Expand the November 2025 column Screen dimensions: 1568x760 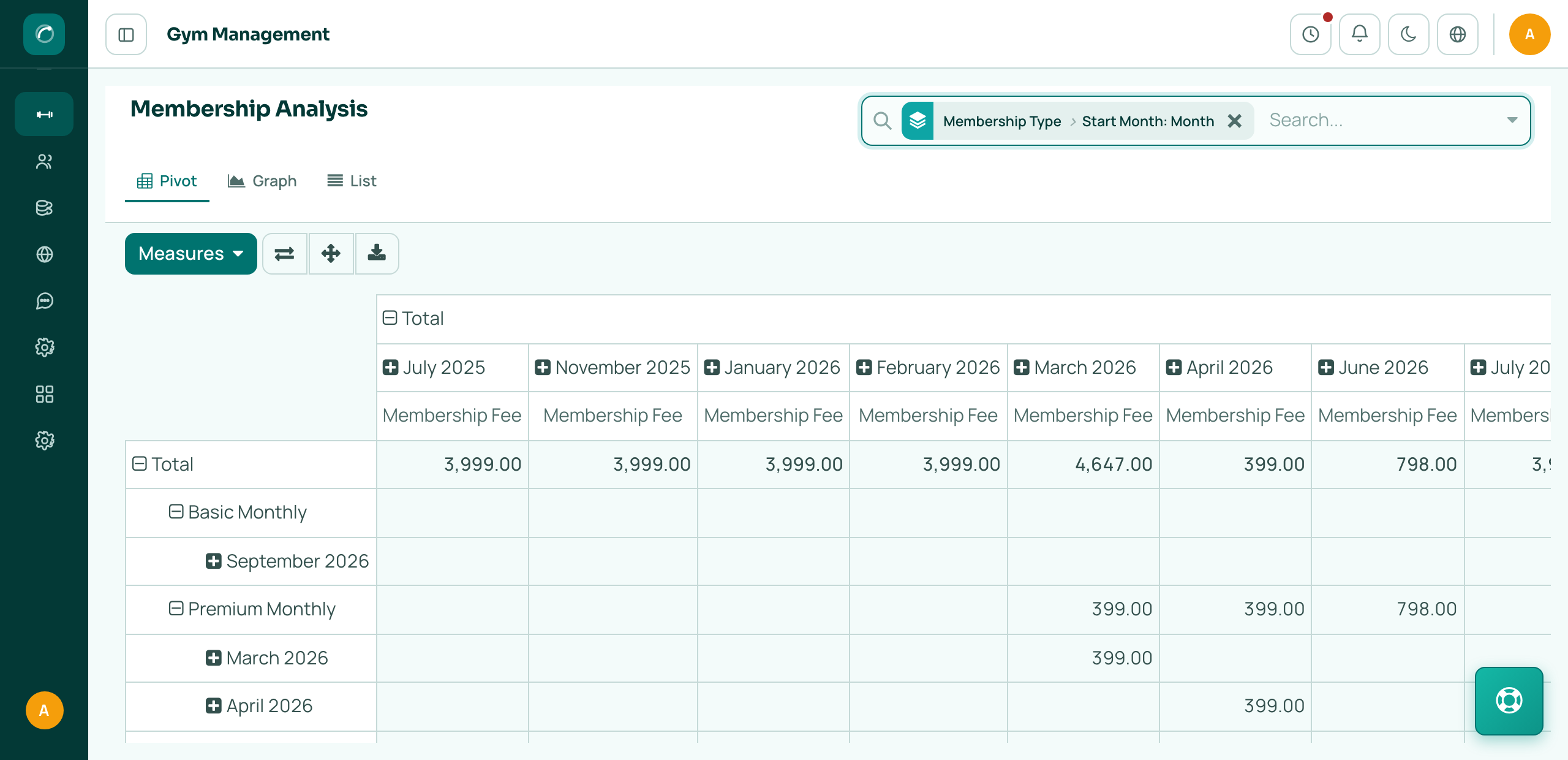[543, 368]
